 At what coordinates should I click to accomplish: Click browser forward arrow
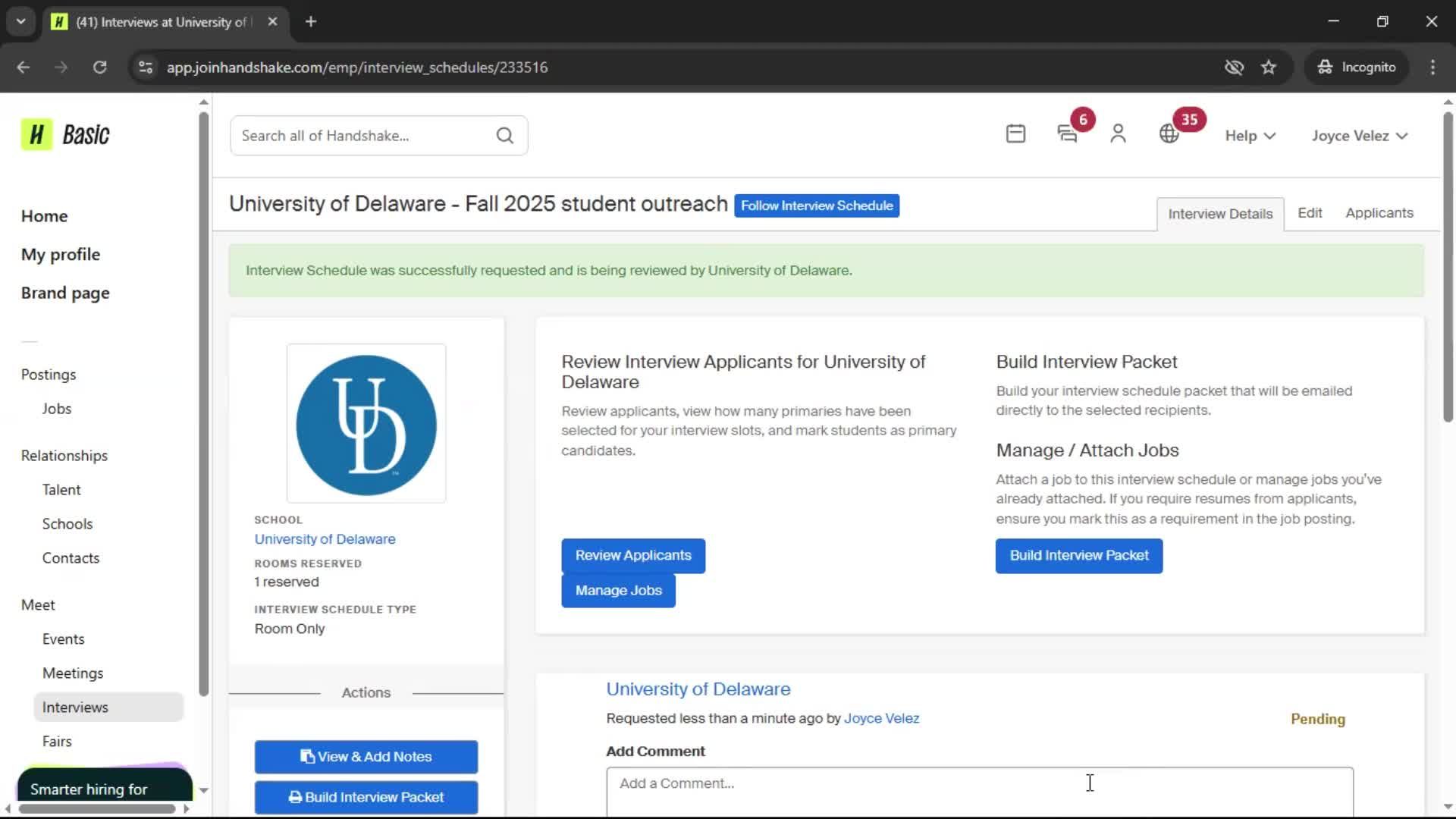tap(61, 67)
